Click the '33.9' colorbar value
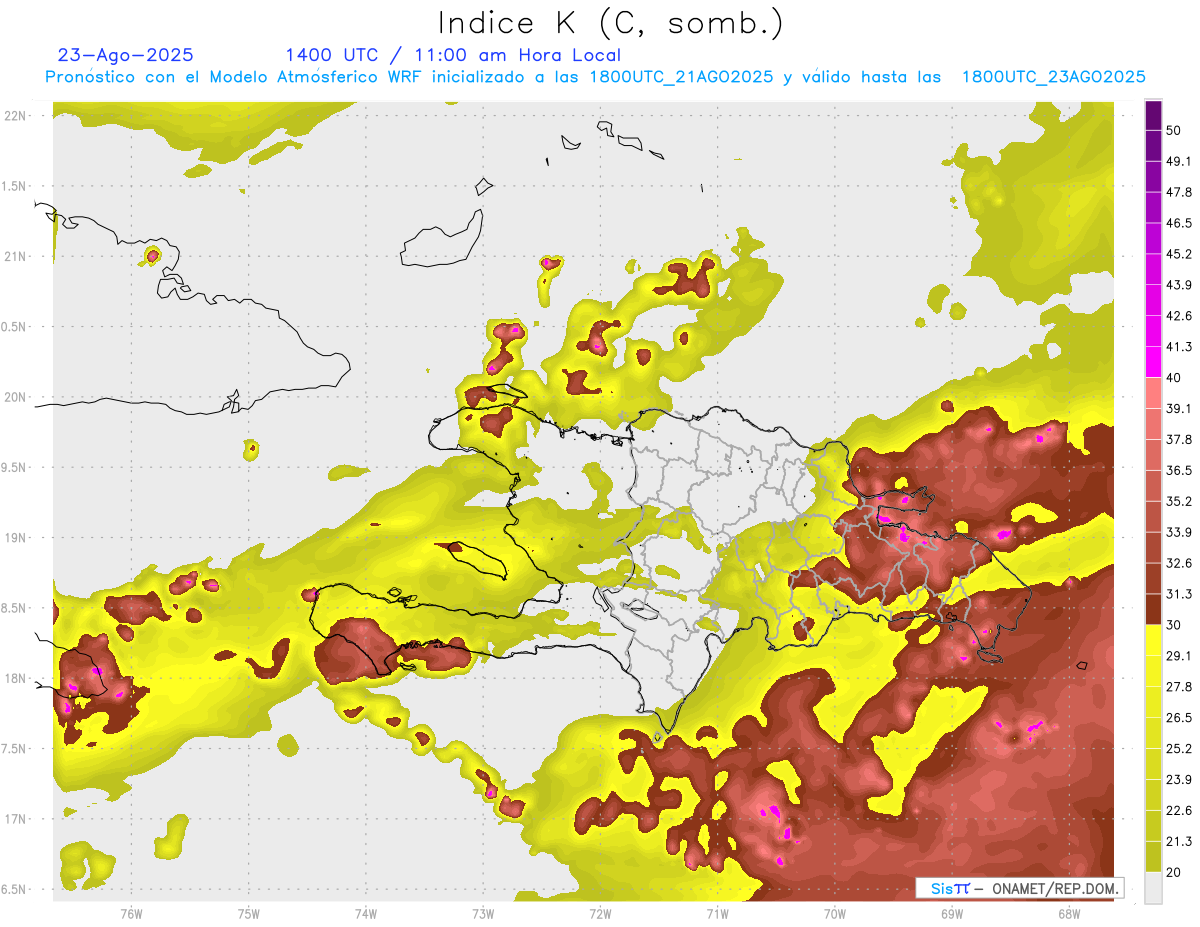Image resolution: width=1200 pixels, height=927 pixels. click(1179, 533)
